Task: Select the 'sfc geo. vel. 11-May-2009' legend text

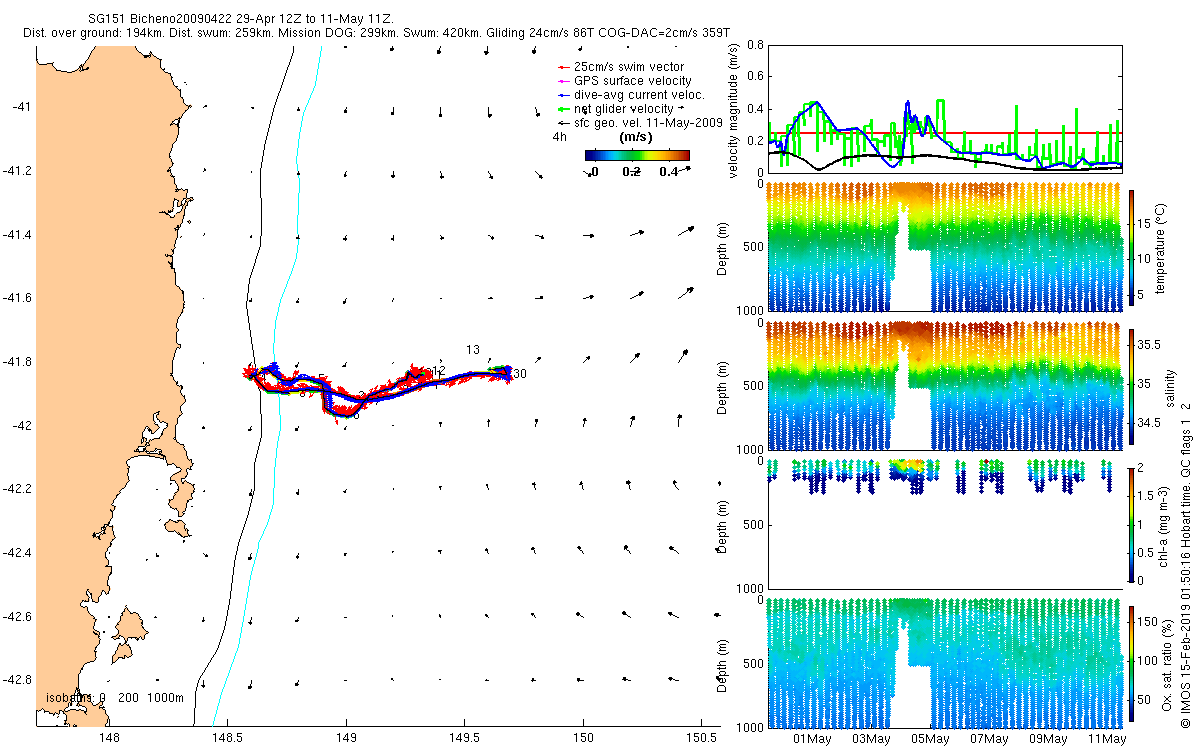Action: tap(648, 123)
